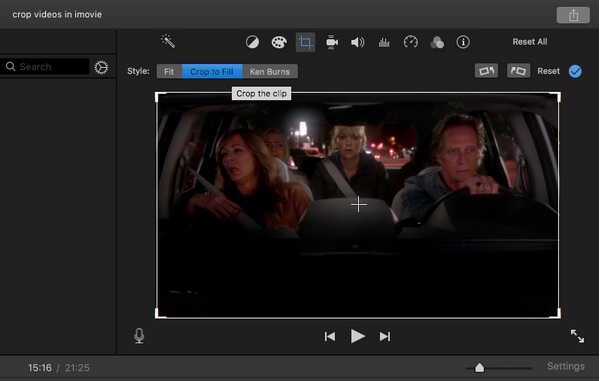Image resolution: width=600 pixels, height=381 pixels.
Task: Click the crosshair in the crop center
Action: 359,204
